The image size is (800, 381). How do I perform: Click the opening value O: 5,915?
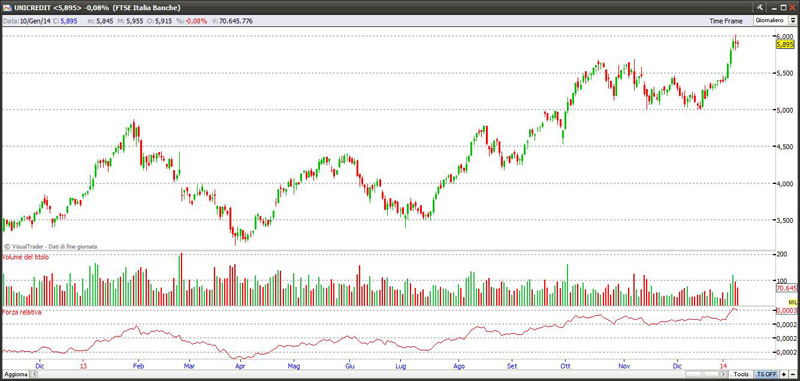(x=161, y=21)
